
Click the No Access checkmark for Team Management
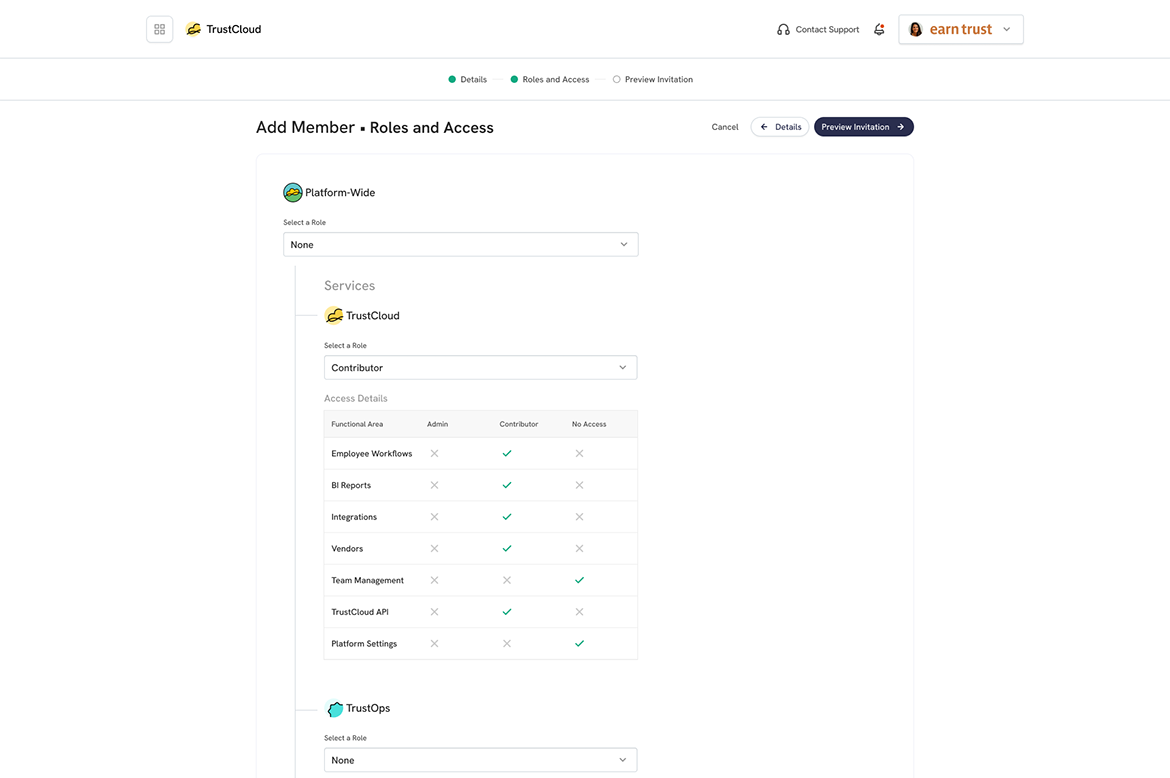click(x=579, y=580)
